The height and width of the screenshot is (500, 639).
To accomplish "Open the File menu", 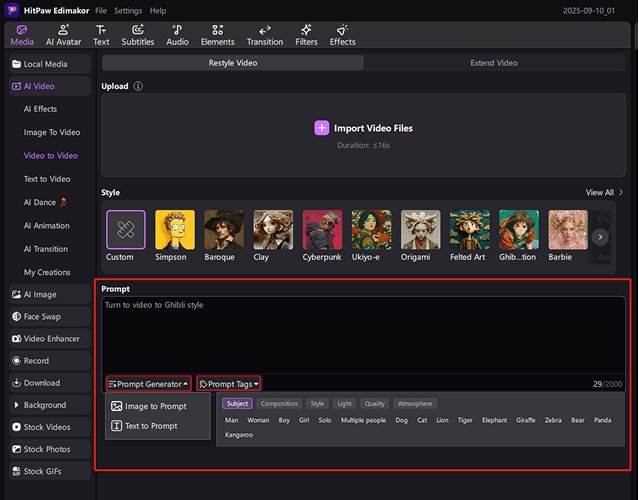I will (x=101, y=11).
